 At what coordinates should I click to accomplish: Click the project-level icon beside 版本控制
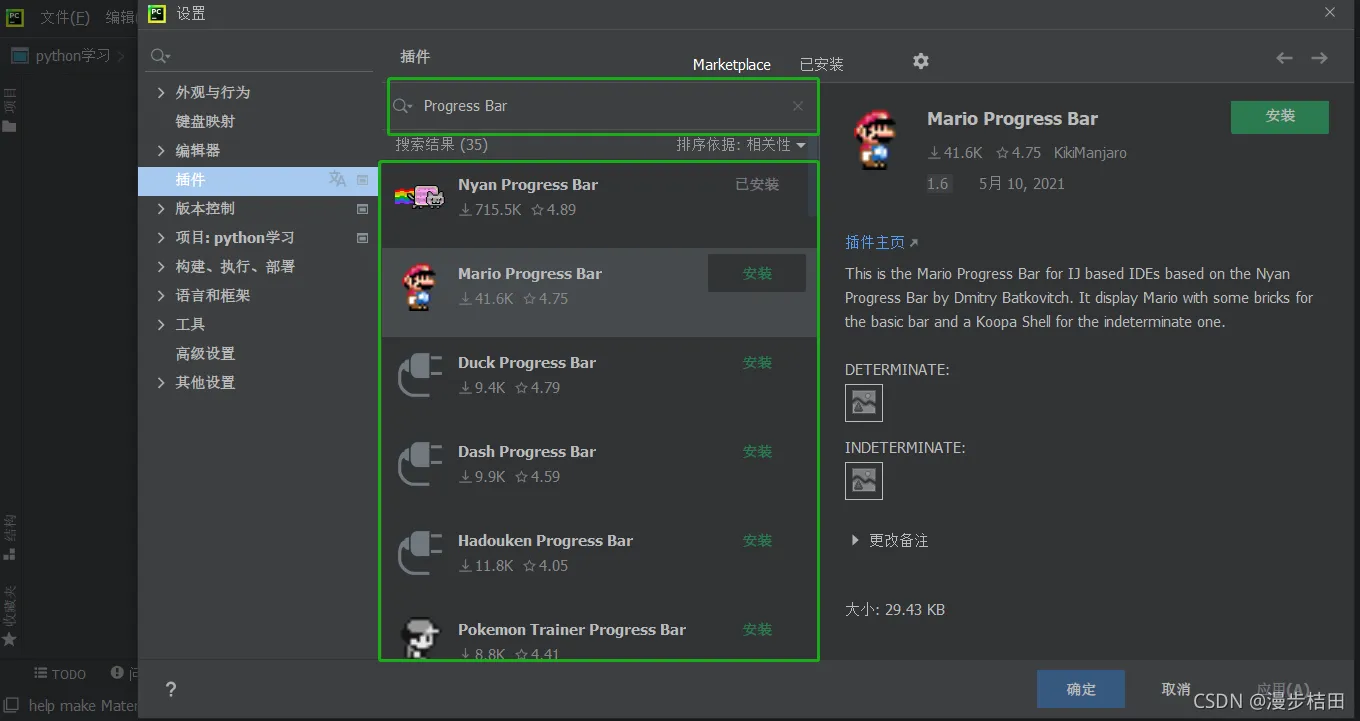pyautogui.click(x=363, y=209)
